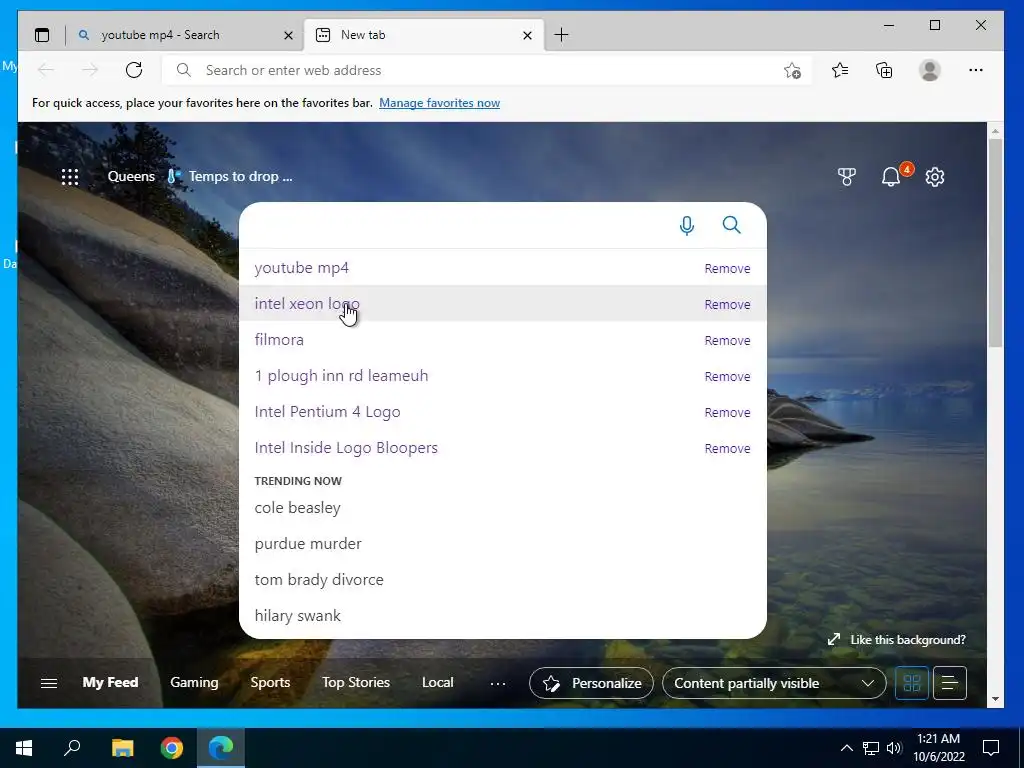This screenshot has width=1024, height=768.
Task: Close the youtube mp4 - Search tab
Action: pyautogui.click(x=288, y=35)
